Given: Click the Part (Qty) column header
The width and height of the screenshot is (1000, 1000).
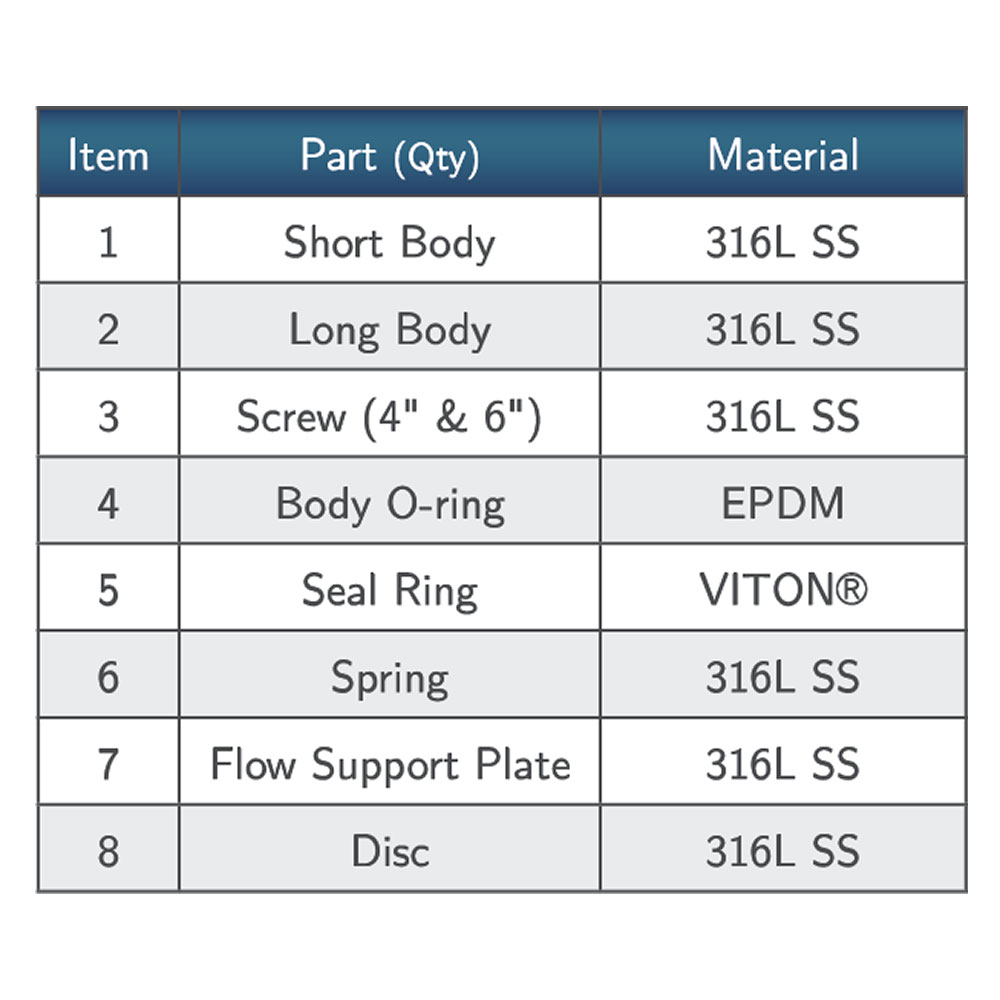Looking at the screenshot, I should click(x=390, y=155).
